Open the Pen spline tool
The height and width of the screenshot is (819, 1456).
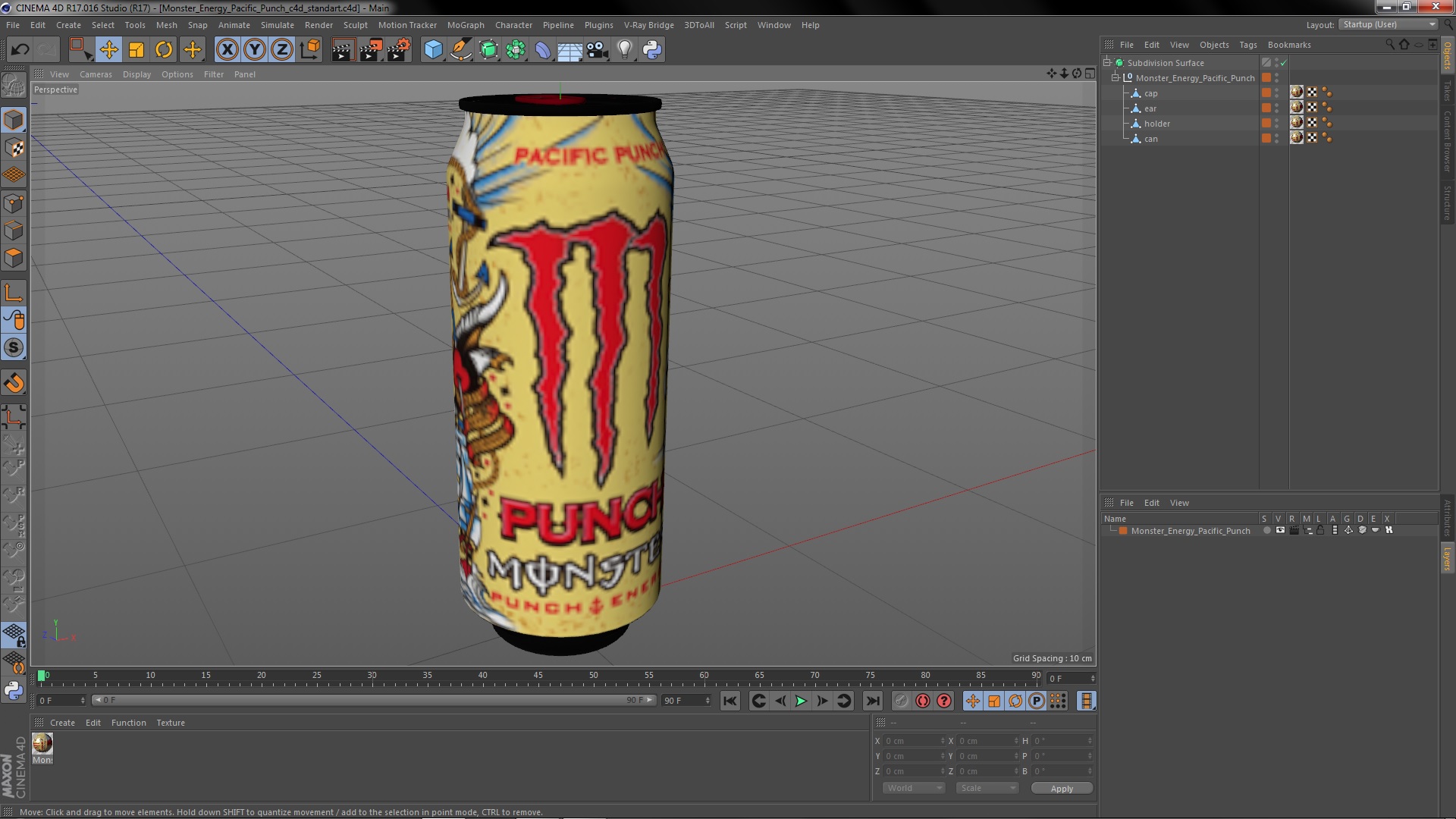tap(460, 50)
